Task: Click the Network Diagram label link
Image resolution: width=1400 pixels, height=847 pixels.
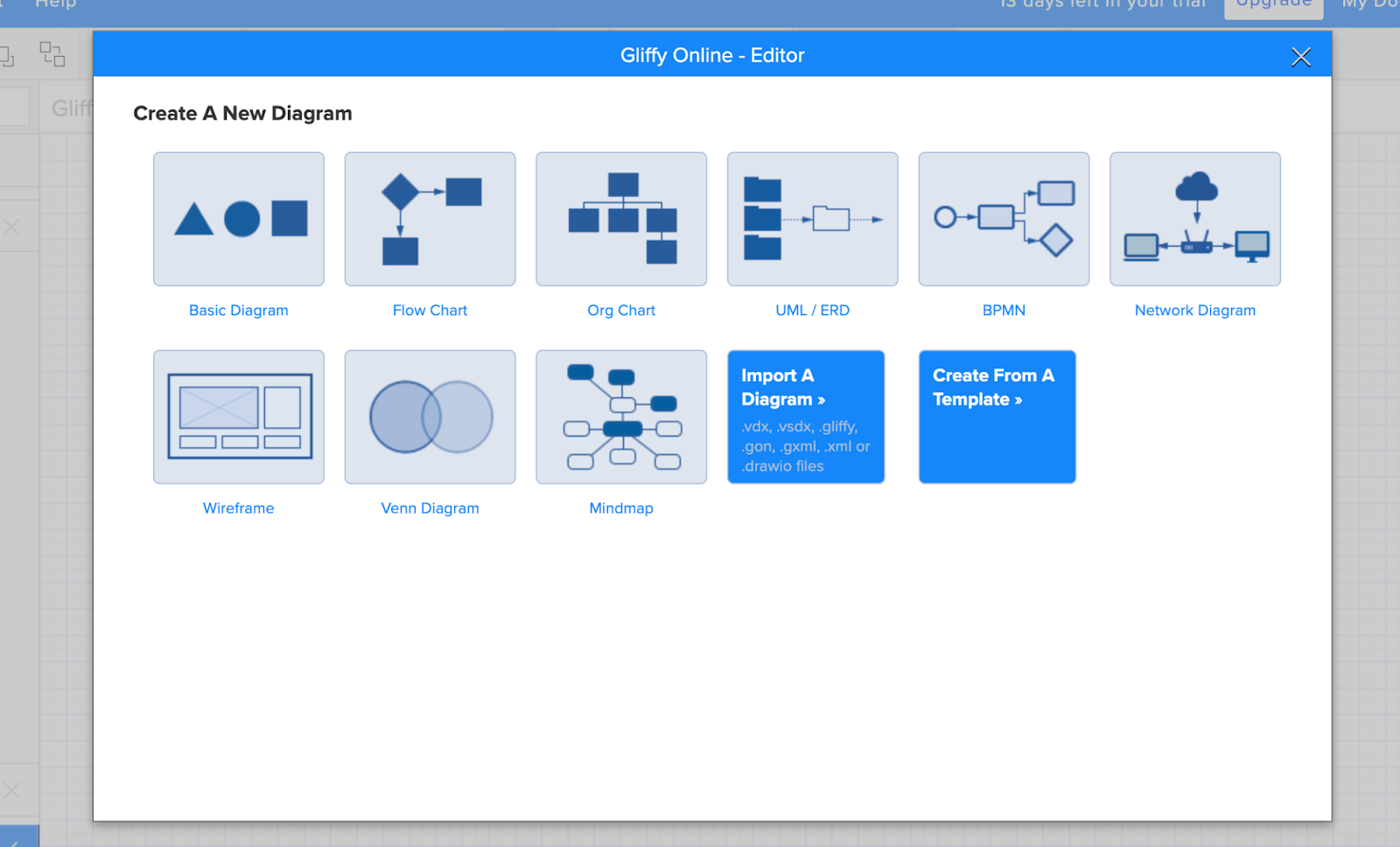Action: pos(1194,311)
